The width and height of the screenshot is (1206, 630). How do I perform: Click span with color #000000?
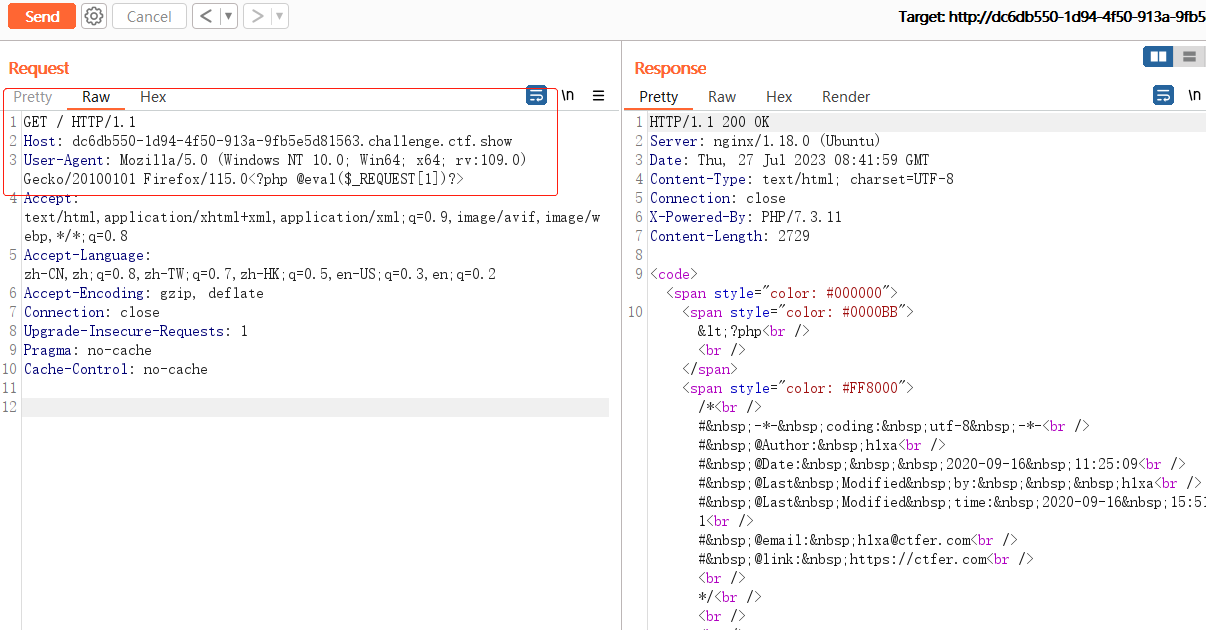coord(782,293)
